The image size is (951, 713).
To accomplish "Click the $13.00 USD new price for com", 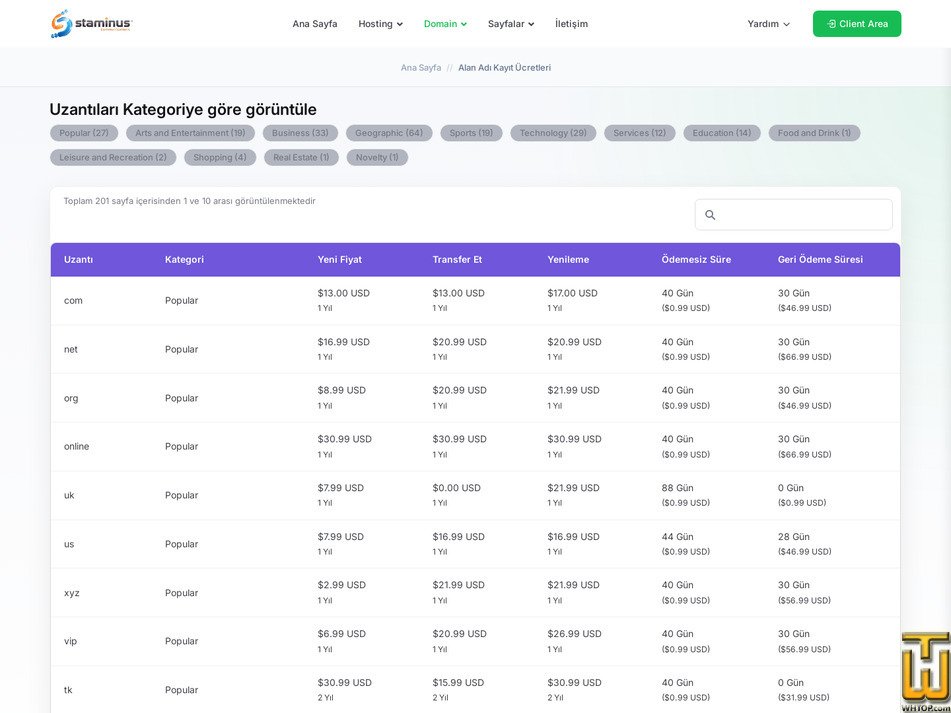I will 343,293.
